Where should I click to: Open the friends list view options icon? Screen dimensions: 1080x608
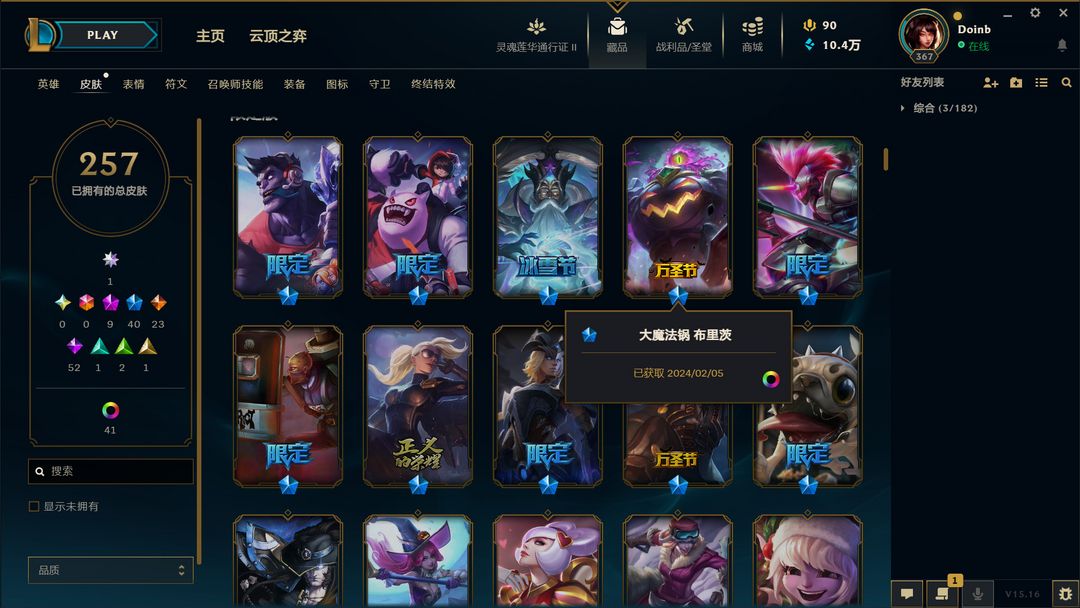pyautogui.click(x=1041, y=83)
